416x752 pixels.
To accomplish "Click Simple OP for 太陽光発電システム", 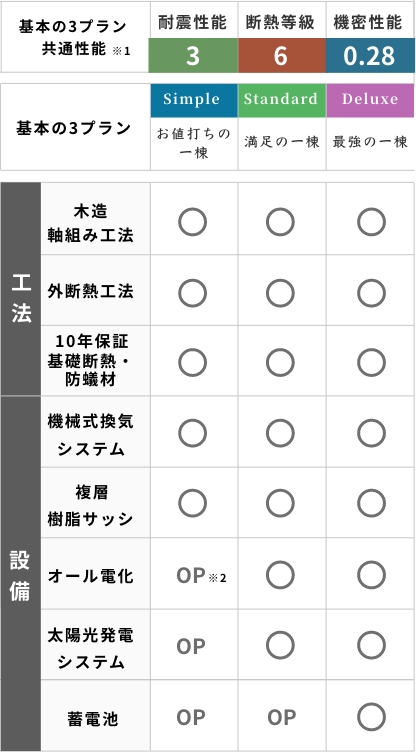I will 191,647.
